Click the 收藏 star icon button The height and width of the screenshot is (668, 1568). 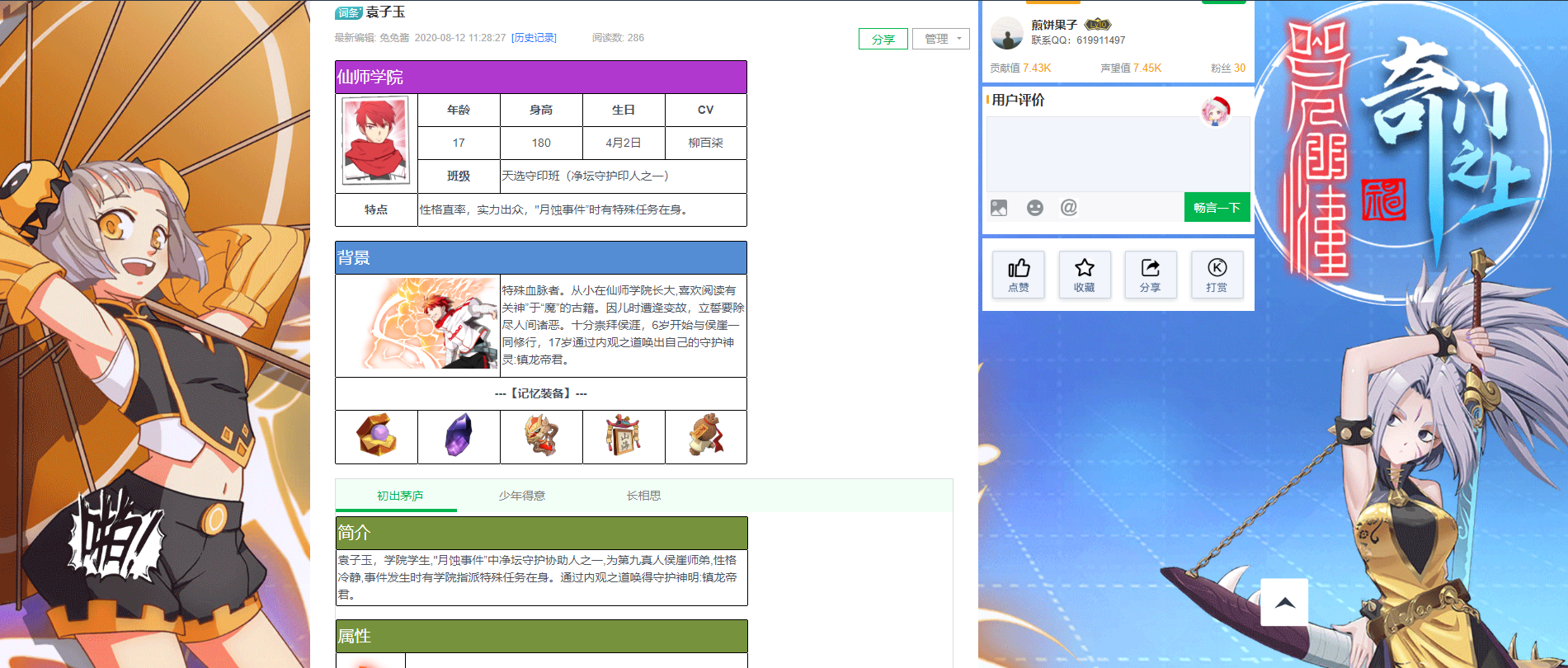pos(1085,275)
